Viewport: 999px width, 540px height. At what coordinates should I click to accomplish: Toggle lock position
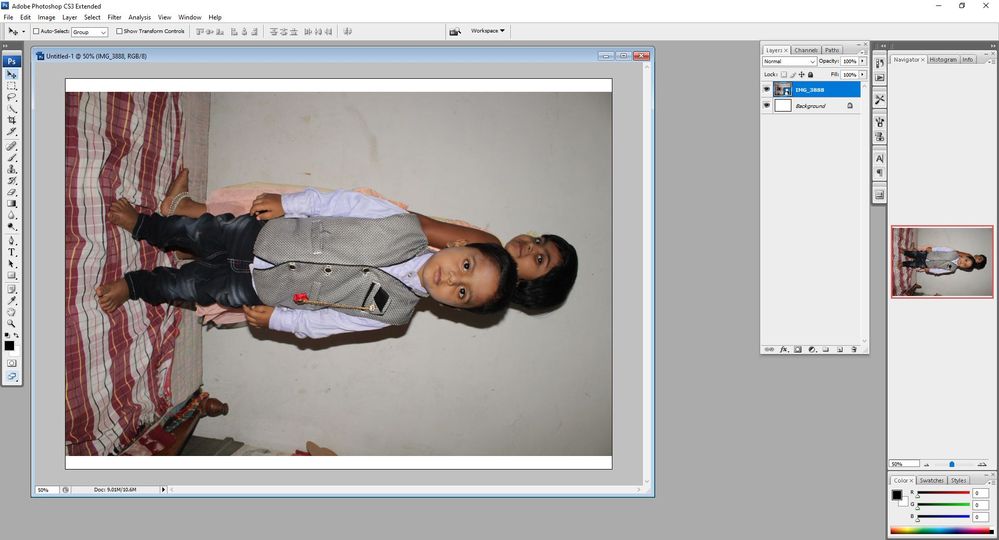pyautogui.click(x=801, y=75)
